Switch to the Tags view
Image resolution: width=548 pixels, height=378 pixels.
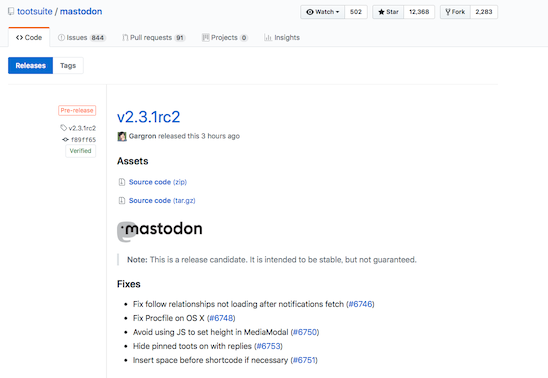68,66
